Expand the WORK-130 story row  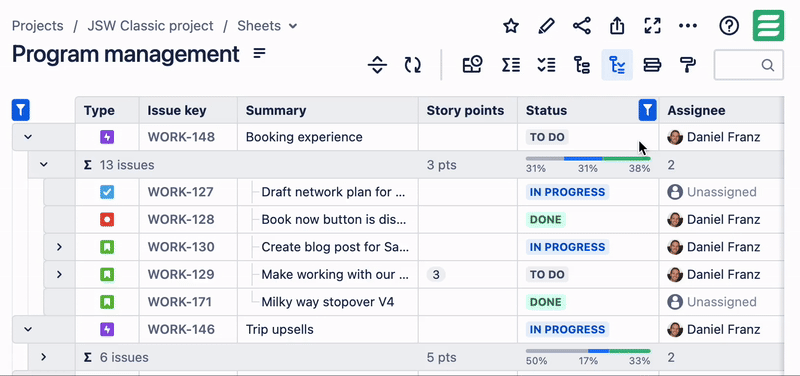[x=59, y=247]
